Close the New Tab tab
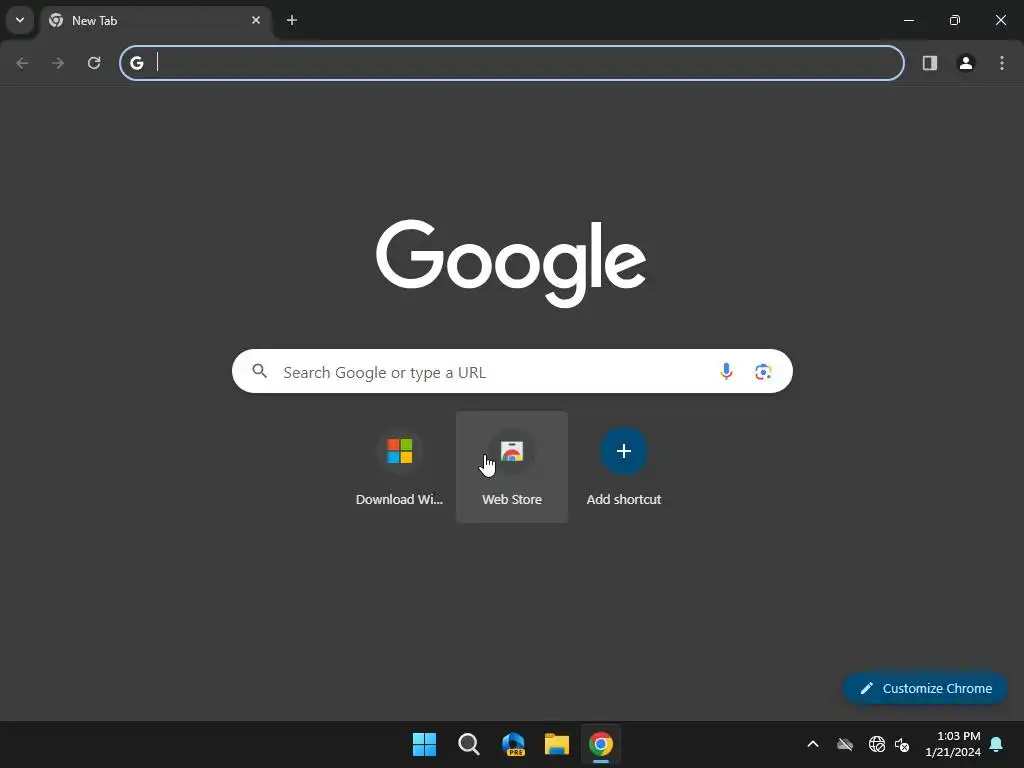 coord(256,20)
